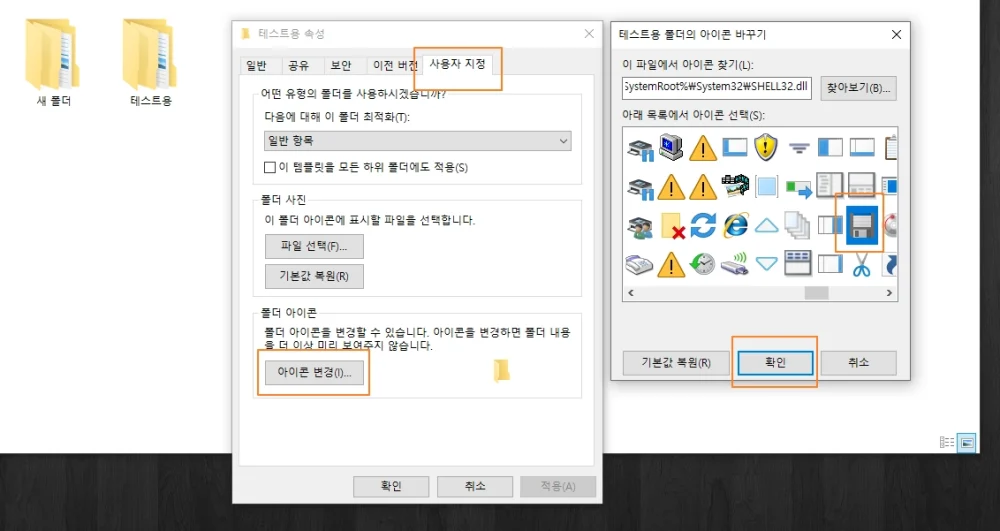
Task: Select the computer monitor icon
Action: point(671,148)
